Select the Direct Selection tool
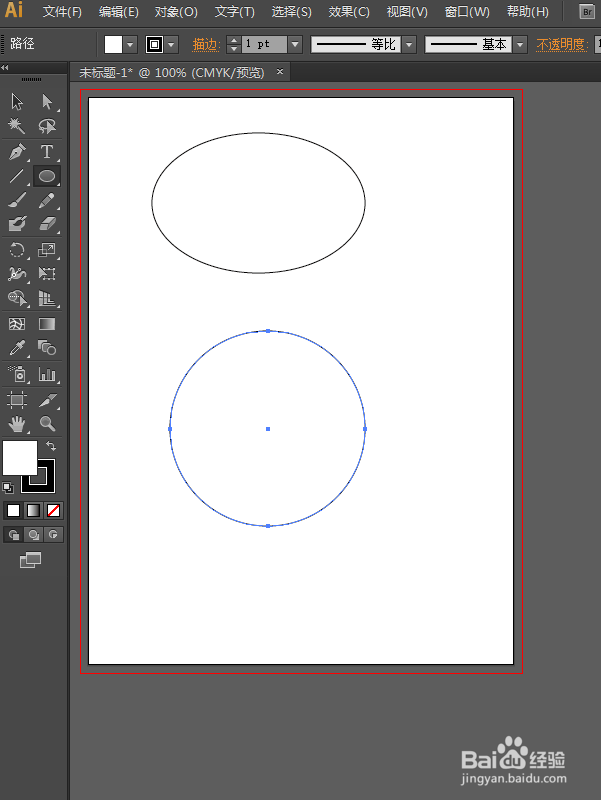Viewport: 601px width, 800px height. [47, 102]
